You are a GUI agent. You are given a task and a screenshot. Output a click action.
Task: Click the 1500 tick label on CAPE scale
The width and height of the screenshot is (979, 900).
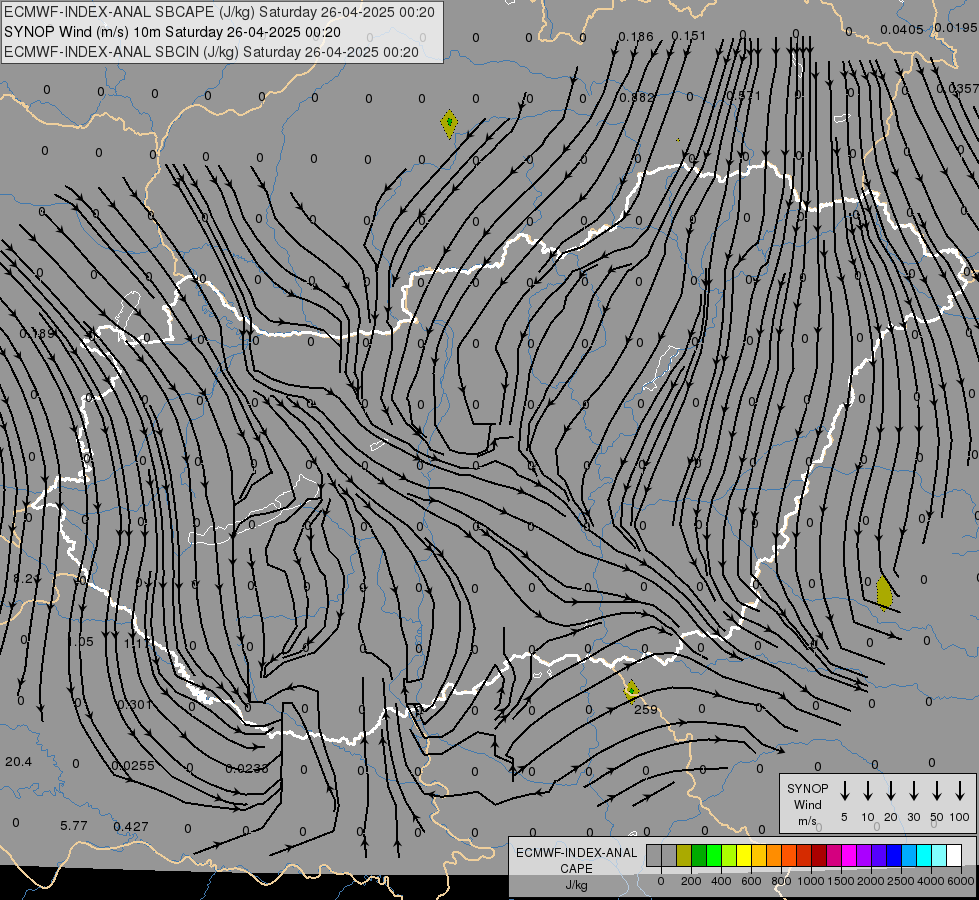point(840,881)
